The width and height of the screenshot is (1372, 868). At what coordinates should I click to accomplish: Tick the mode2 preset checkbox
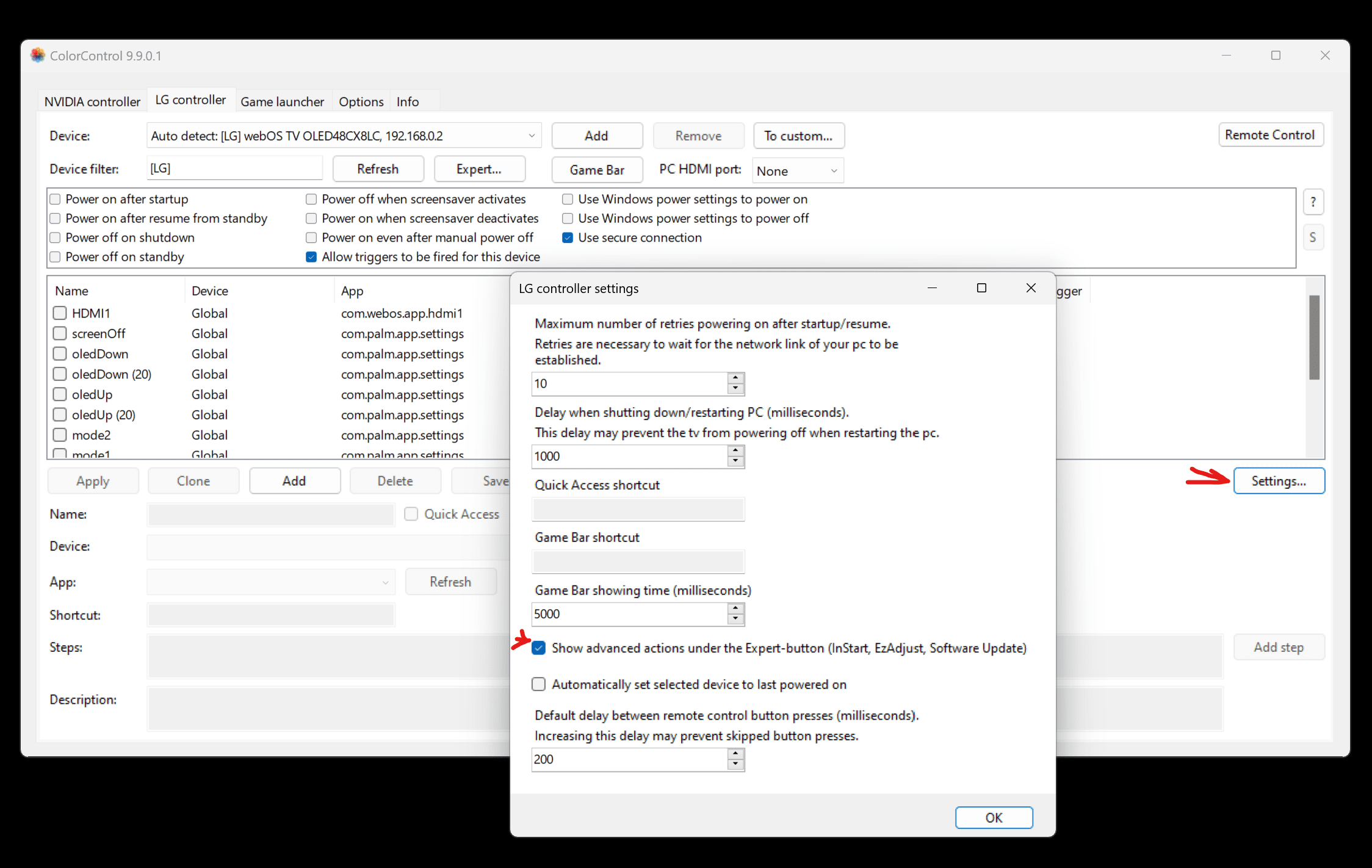60,435
